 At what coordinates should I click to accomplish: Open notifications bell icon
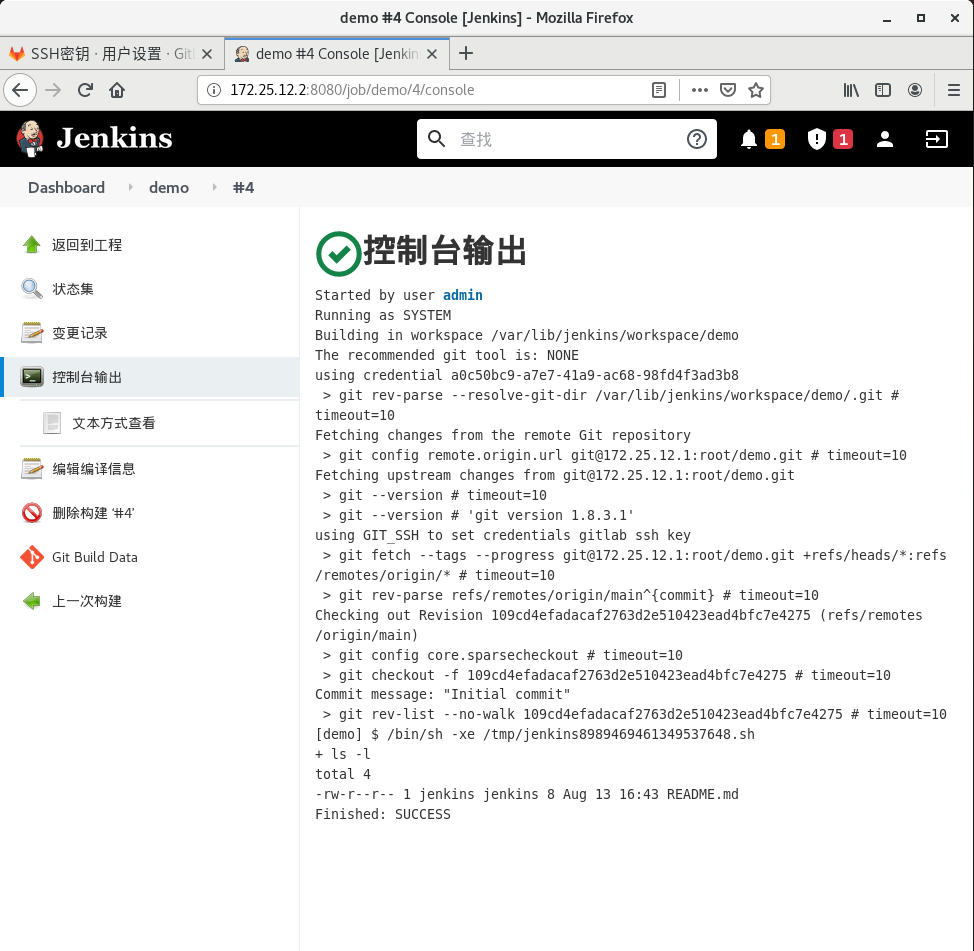tap(749, 139)
